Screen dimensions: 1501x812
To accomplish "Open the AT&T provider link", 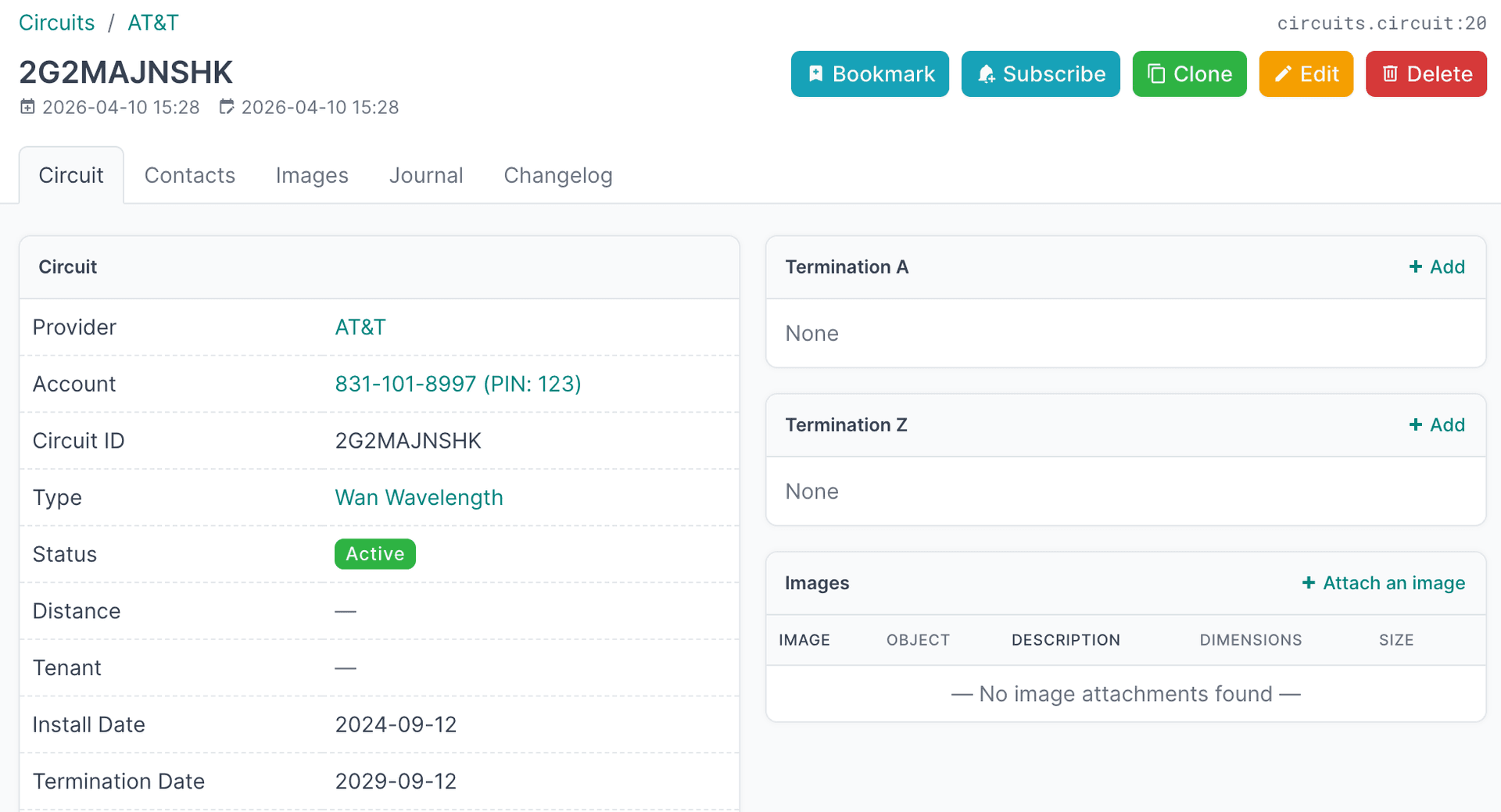I will click(x=360, y=327).
